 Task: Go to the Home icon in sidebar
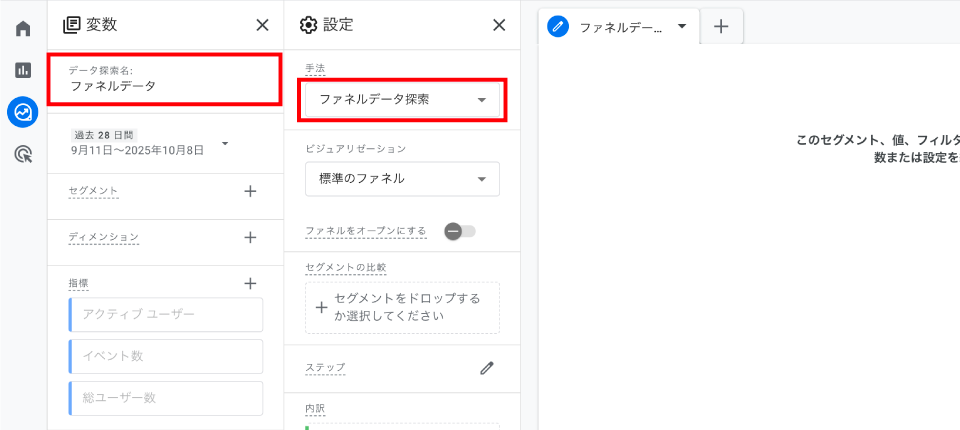pyautogui.click(x=23, y=27)
